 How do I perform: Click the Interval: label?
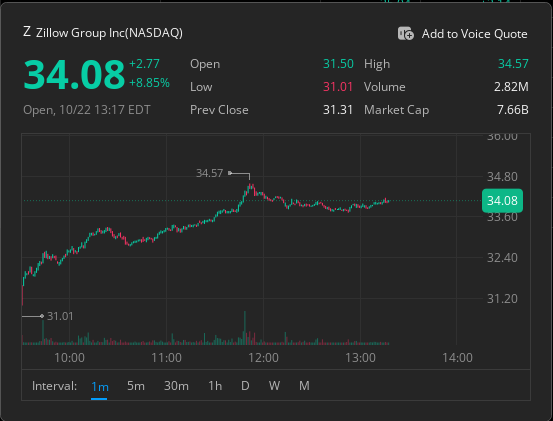coord(54,386)
